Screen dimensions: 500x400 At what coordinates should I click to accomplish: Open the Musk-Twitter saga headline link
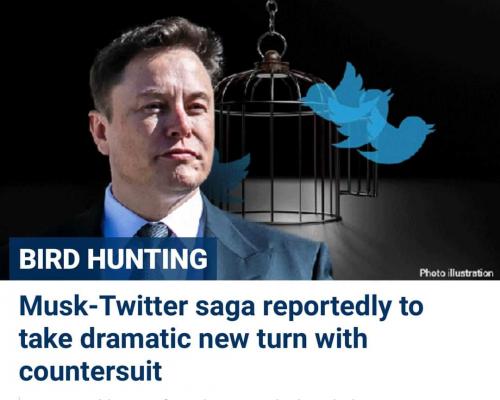click(x=221, y=338)
